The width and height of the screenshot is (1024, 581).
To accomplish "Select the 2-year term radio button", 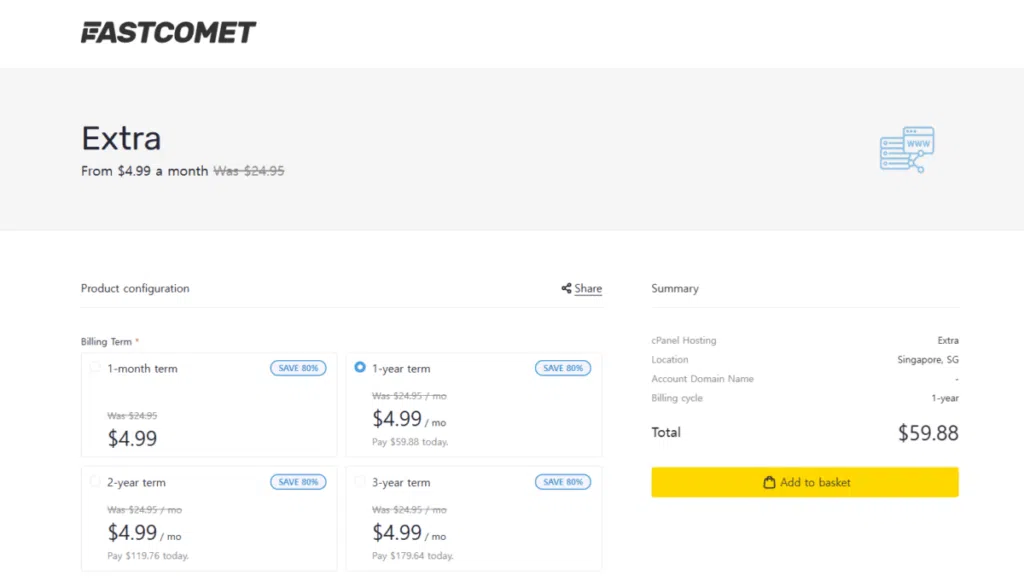I will pos(95,481).
